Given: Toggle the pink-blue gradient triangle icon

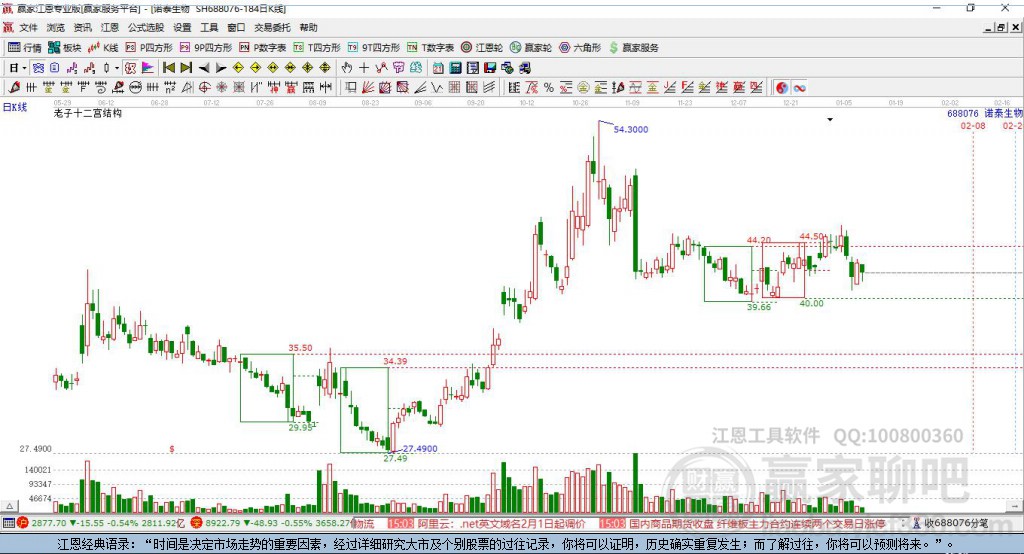Looking at the screenshot, I should point(148,68).
